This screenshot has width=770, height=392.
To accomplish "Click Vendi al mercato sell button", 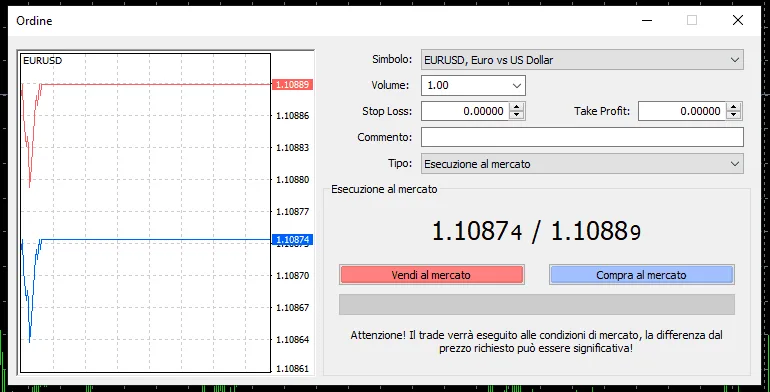I will tap(432, 275).
